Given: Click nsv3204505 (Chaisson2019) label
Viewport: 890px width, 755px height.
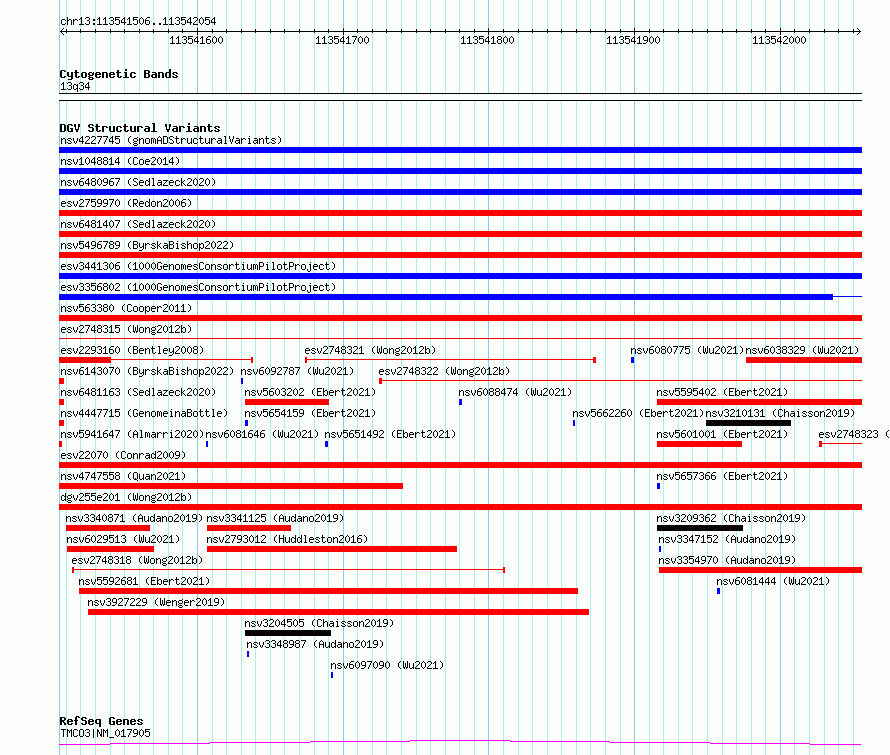Looking at the screenshot, I should pyautogui.click(x=319, y=623).
